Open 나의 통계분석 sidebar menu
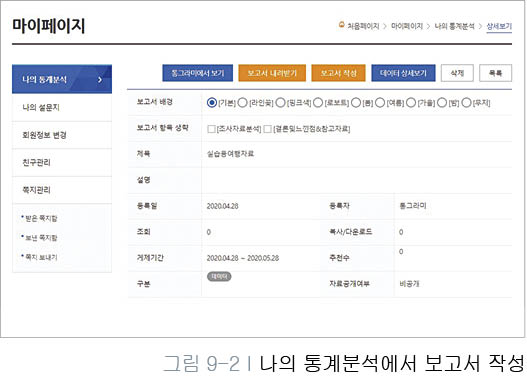 click(62, 79)
